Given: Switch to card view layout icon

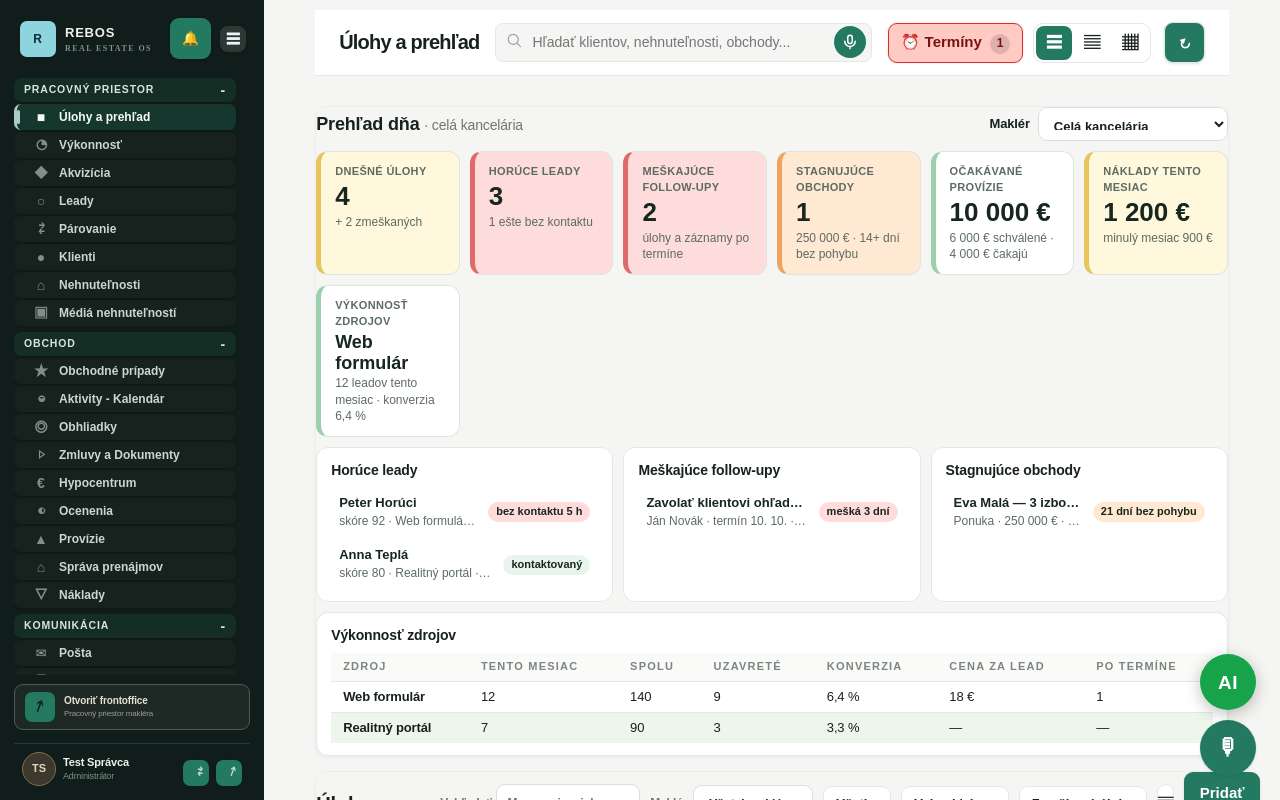Looking at the screenshot, I should 1054,43.
